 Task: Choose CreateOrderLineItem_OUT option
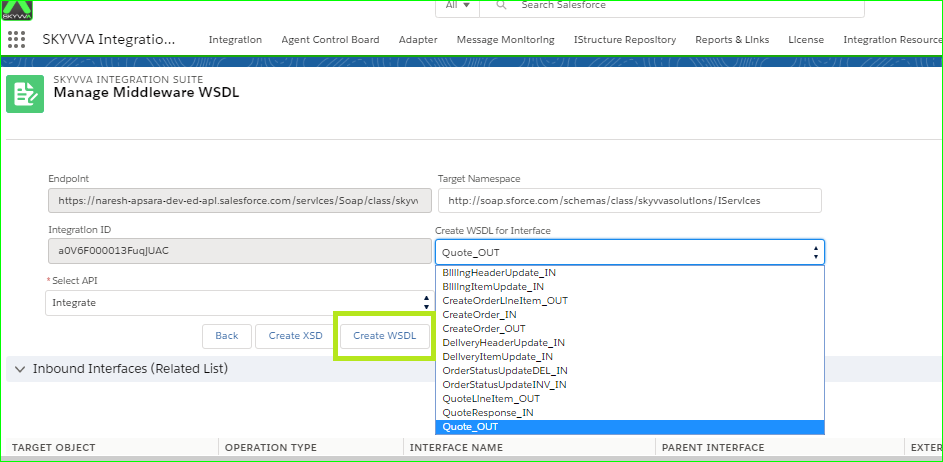pyautogui.click(x=630, y=300)
